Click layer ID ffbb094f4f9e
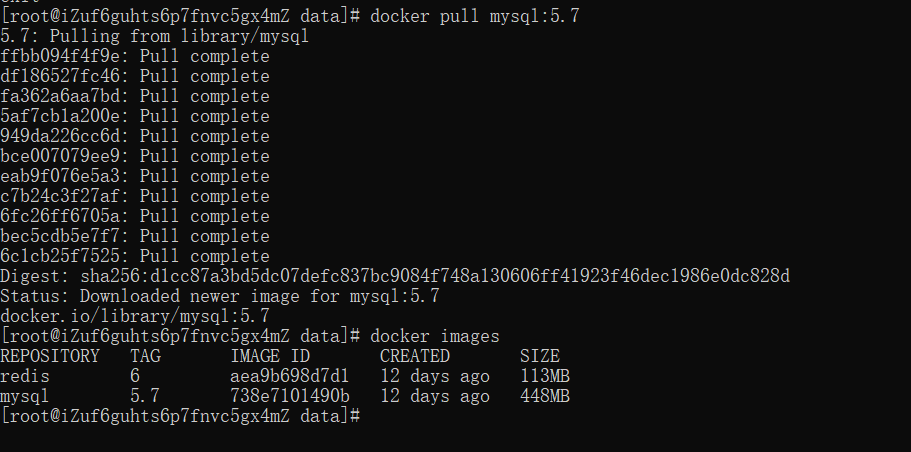The height and width of the screenshot is (452, 911). point(65,57)
